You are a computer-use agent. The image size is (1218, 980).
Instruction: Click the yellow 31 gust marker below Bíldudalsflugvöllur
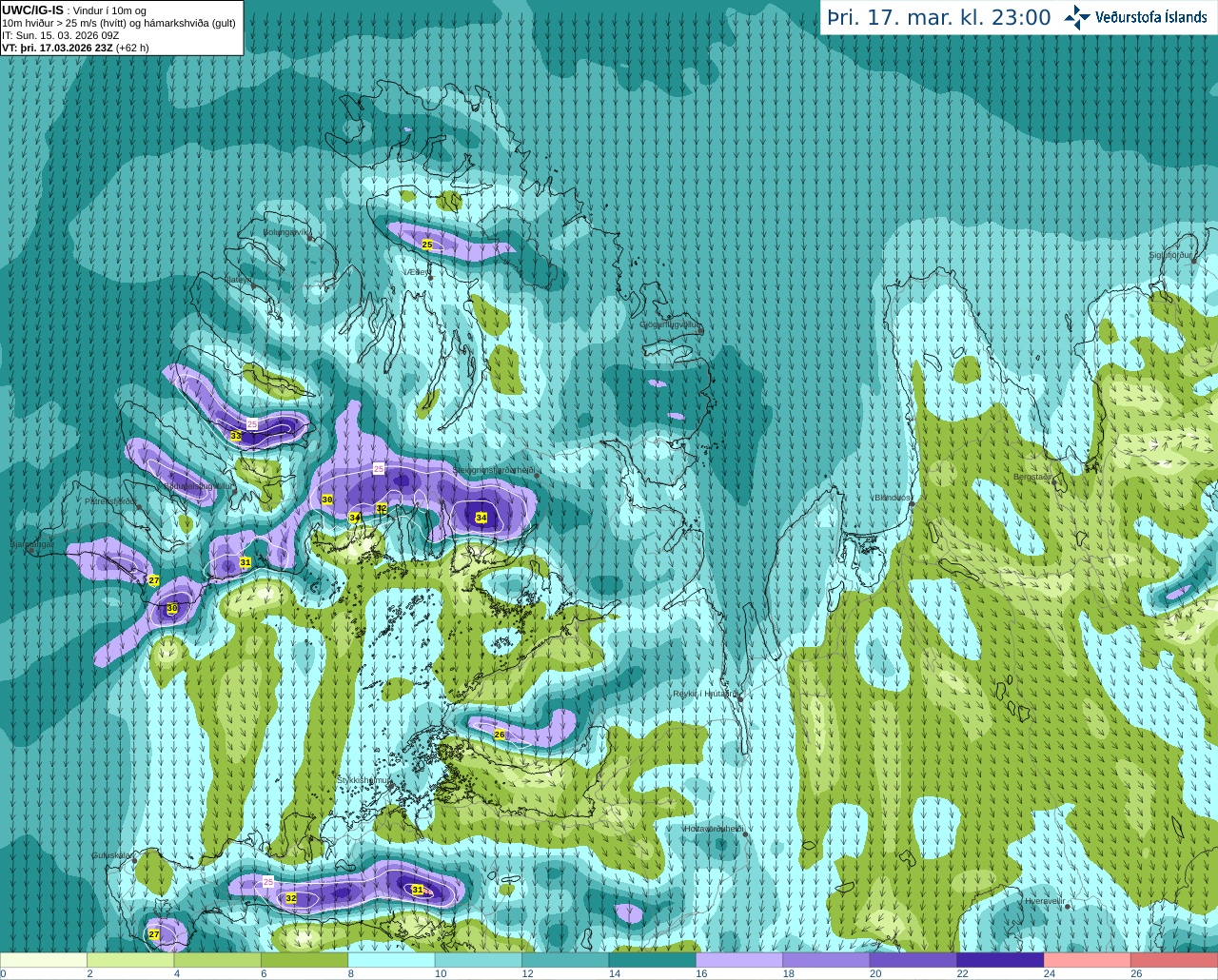246,563
